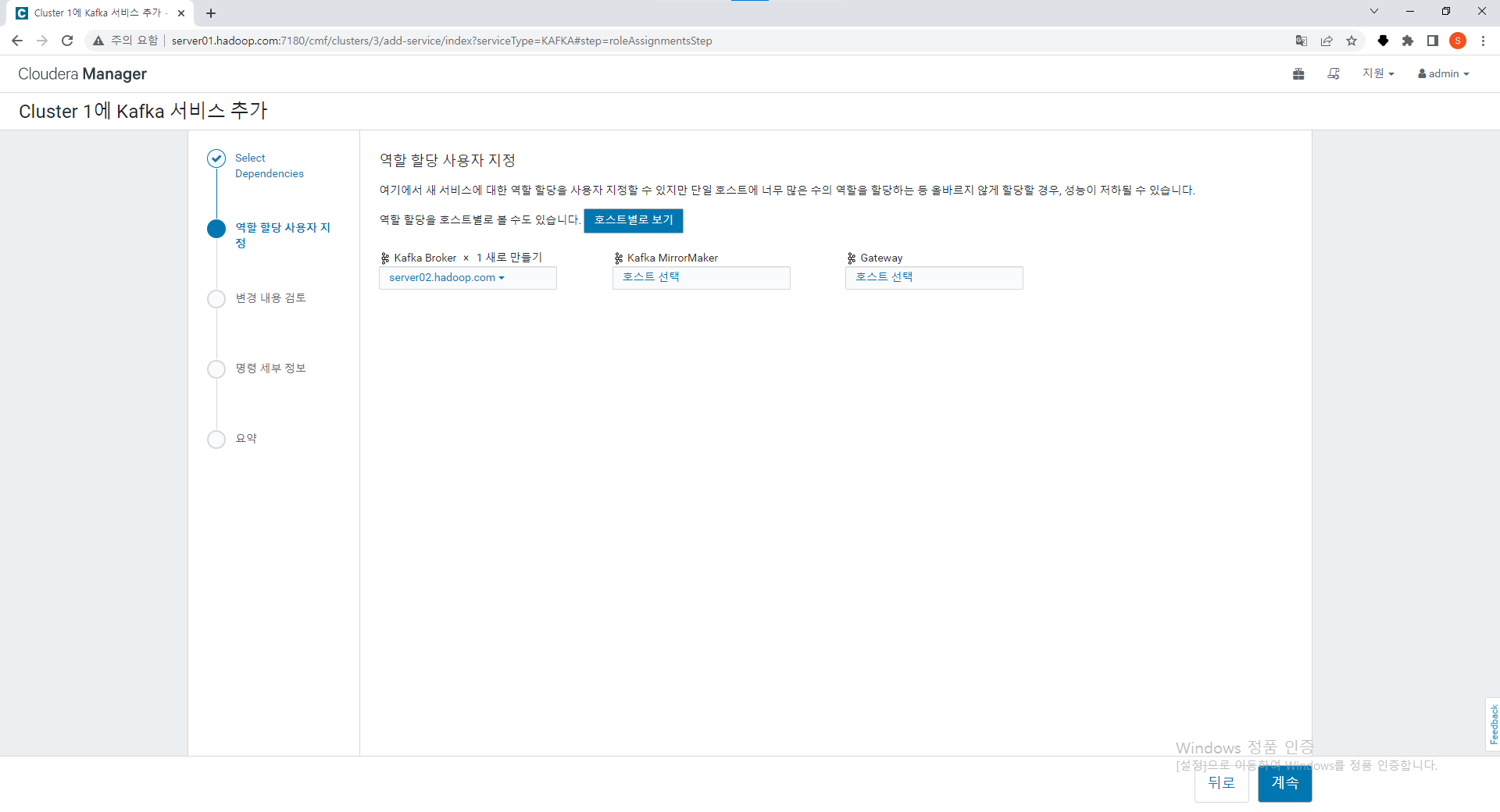Viewport: 1500px width, 812px height.
Task: Click the 변경 내용 검토 step circle
Action: coord(216,299)
